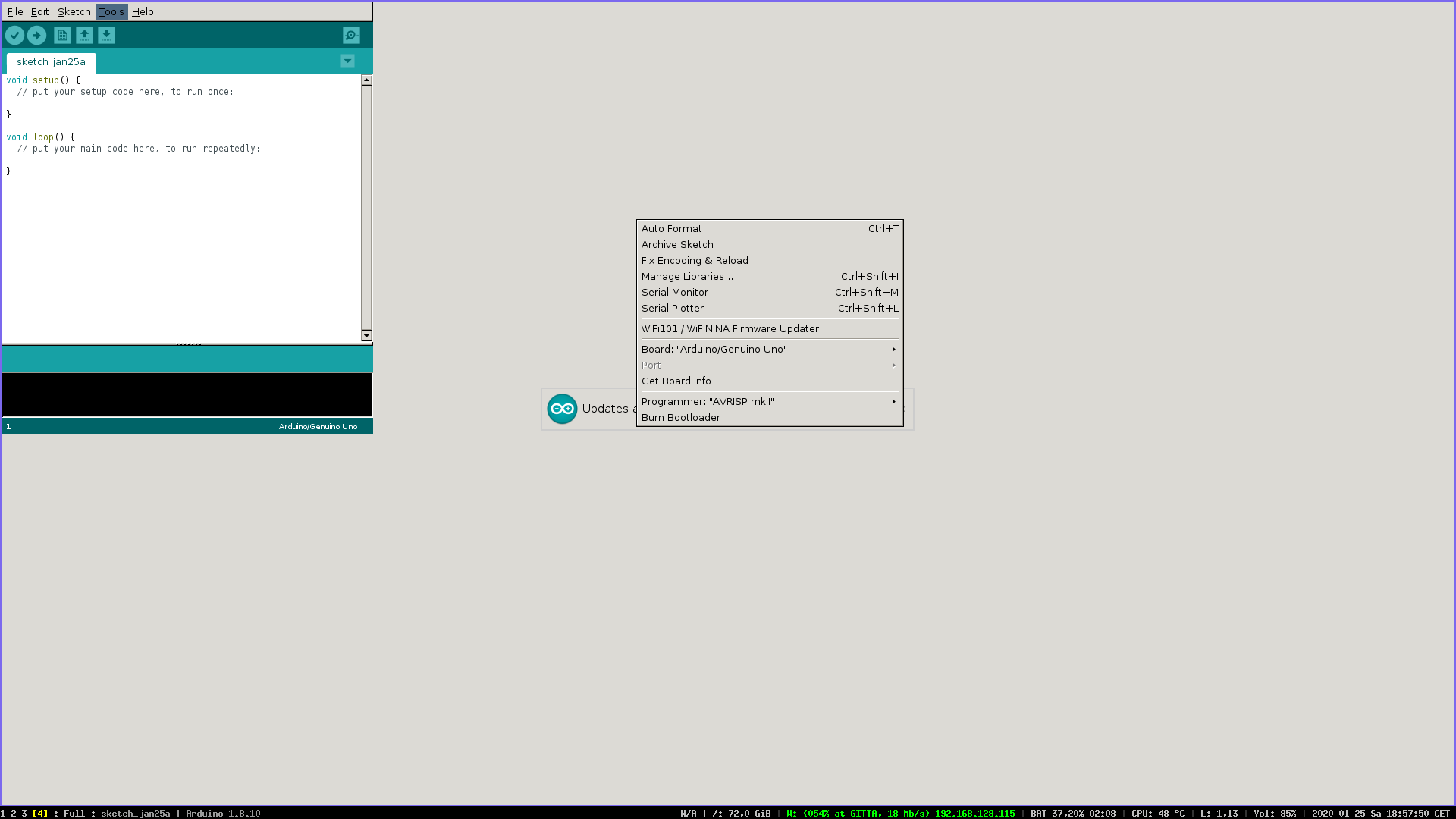Click the editor scrollbar down arrow
Image resolution: width=1456 pixels, height=819 pixels.
(x=366, y=335)
